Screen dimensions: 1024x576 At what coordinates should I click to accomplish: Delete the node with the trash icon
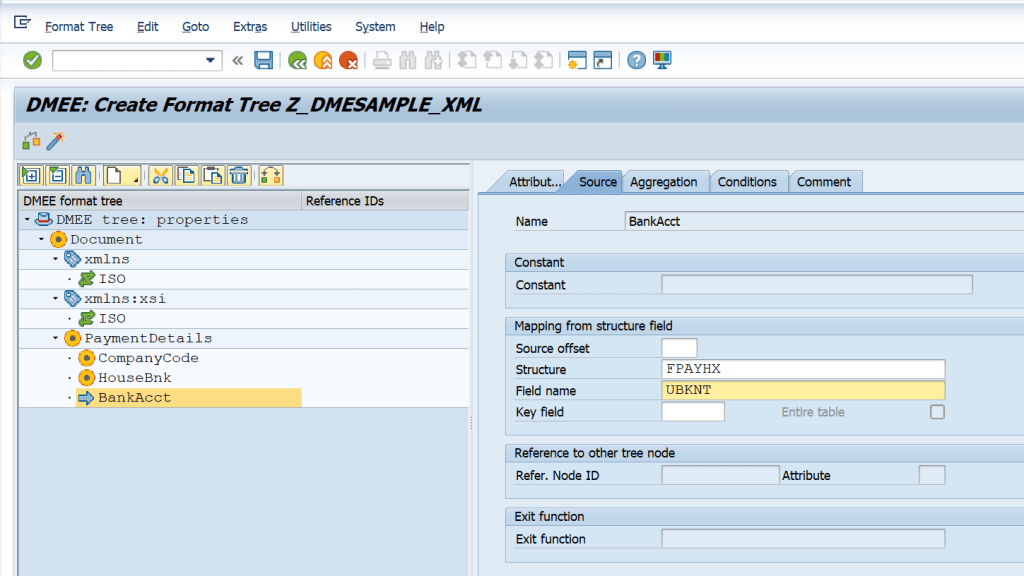(x=239, y=175)
